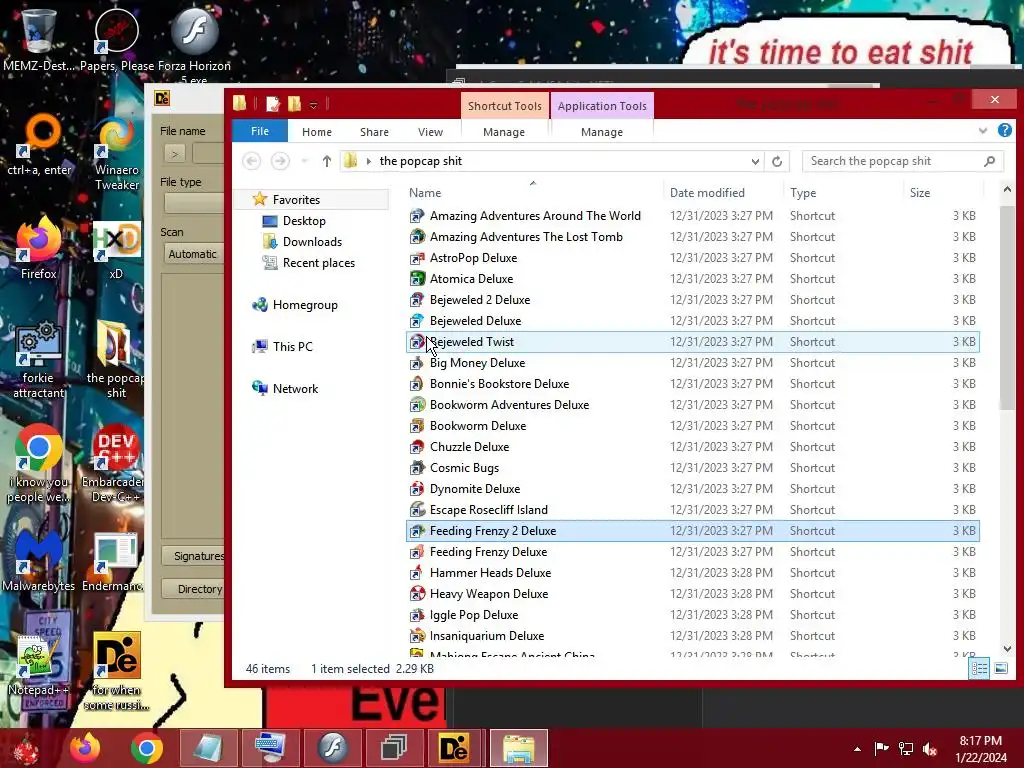1024x768 pixels.
Task: Click the muted volume tray icon
Action: (930, 748)
